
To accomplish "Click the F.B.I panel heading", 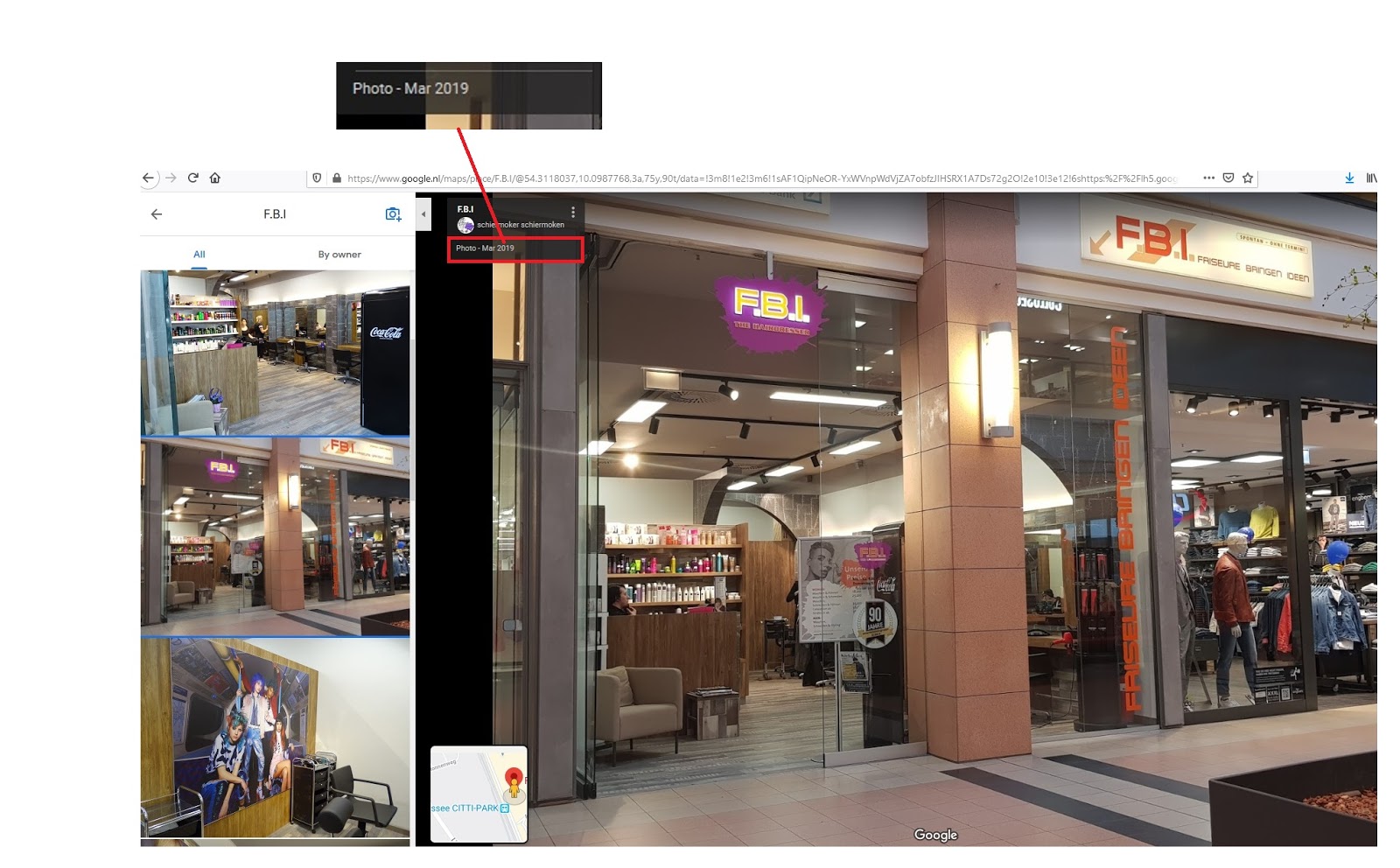I will click(x=275, y=213).
